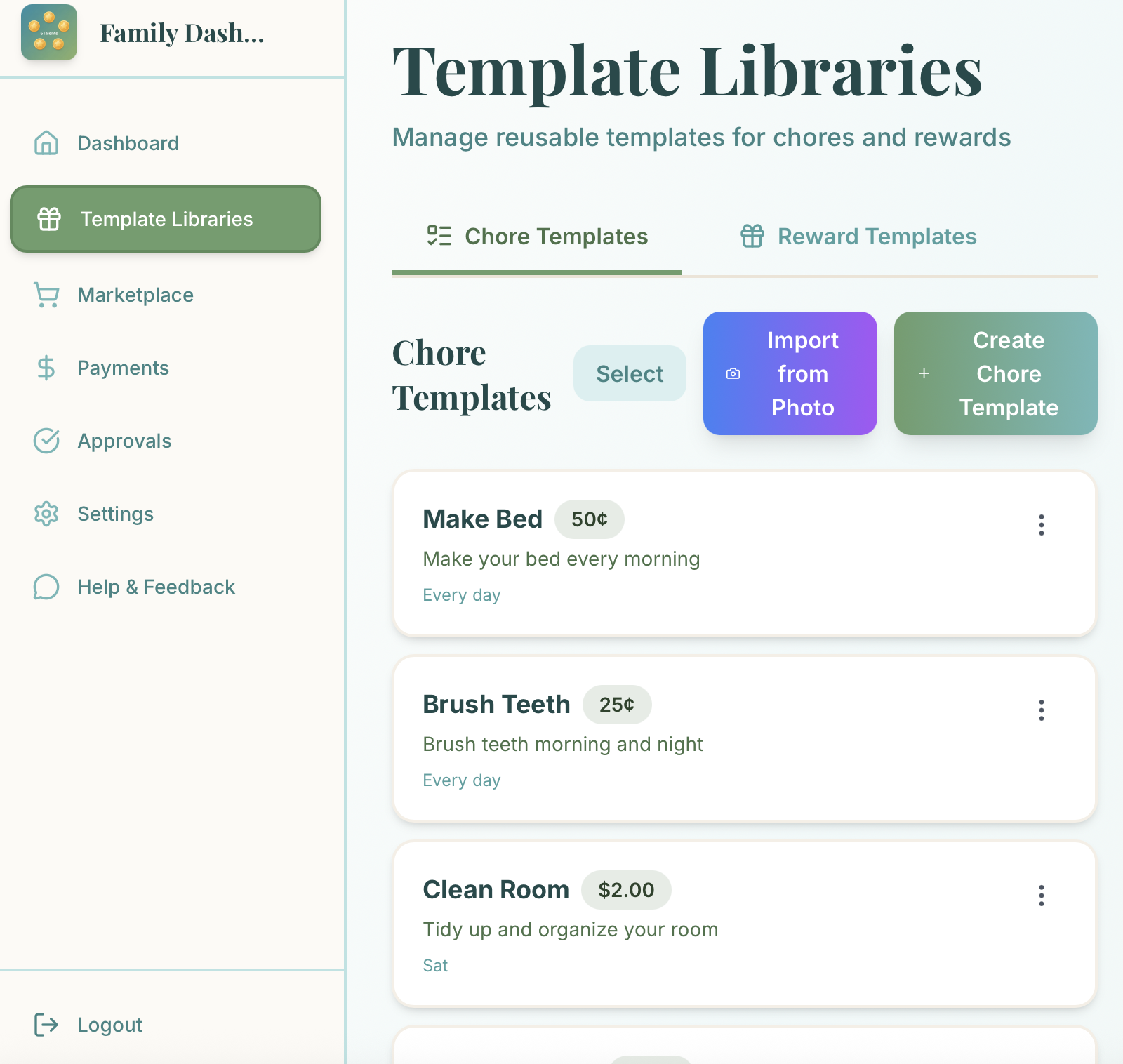Click the Approvals checkmark icon
Image resolution: width=1123 pixels, height=1064 pixels.
46,441
